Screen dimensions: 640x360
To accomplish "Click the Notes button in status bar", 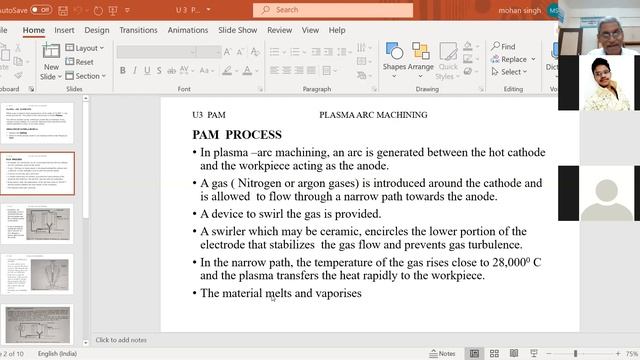I will (442, 353).
